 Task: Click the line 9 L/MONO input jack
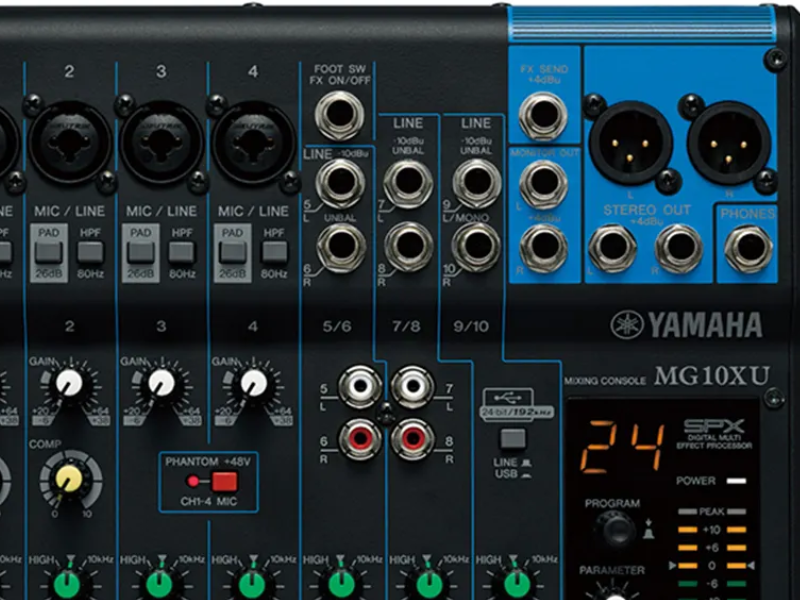point(477,184)
